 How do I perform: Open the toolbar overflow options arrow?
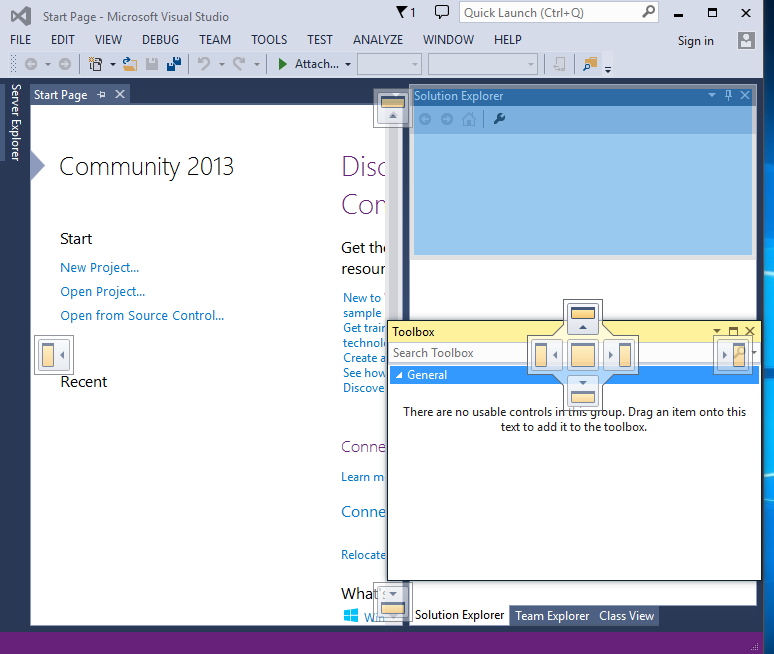(x=608, y=70)
